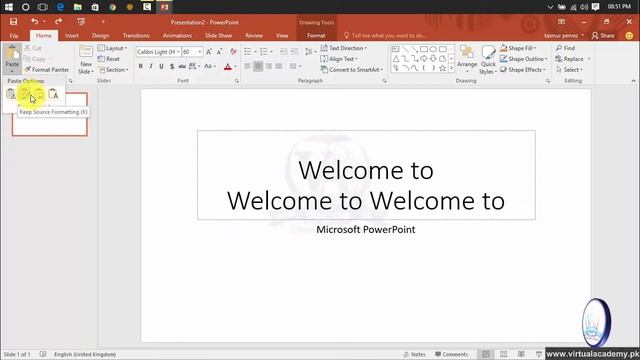Click the numbered list icon

tap(264, 52)
